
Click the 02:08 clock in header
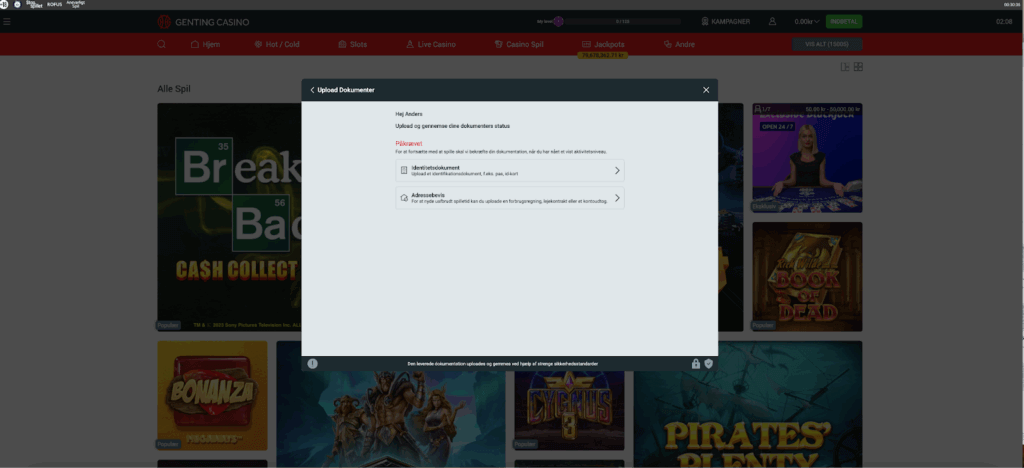(1004, 22)
